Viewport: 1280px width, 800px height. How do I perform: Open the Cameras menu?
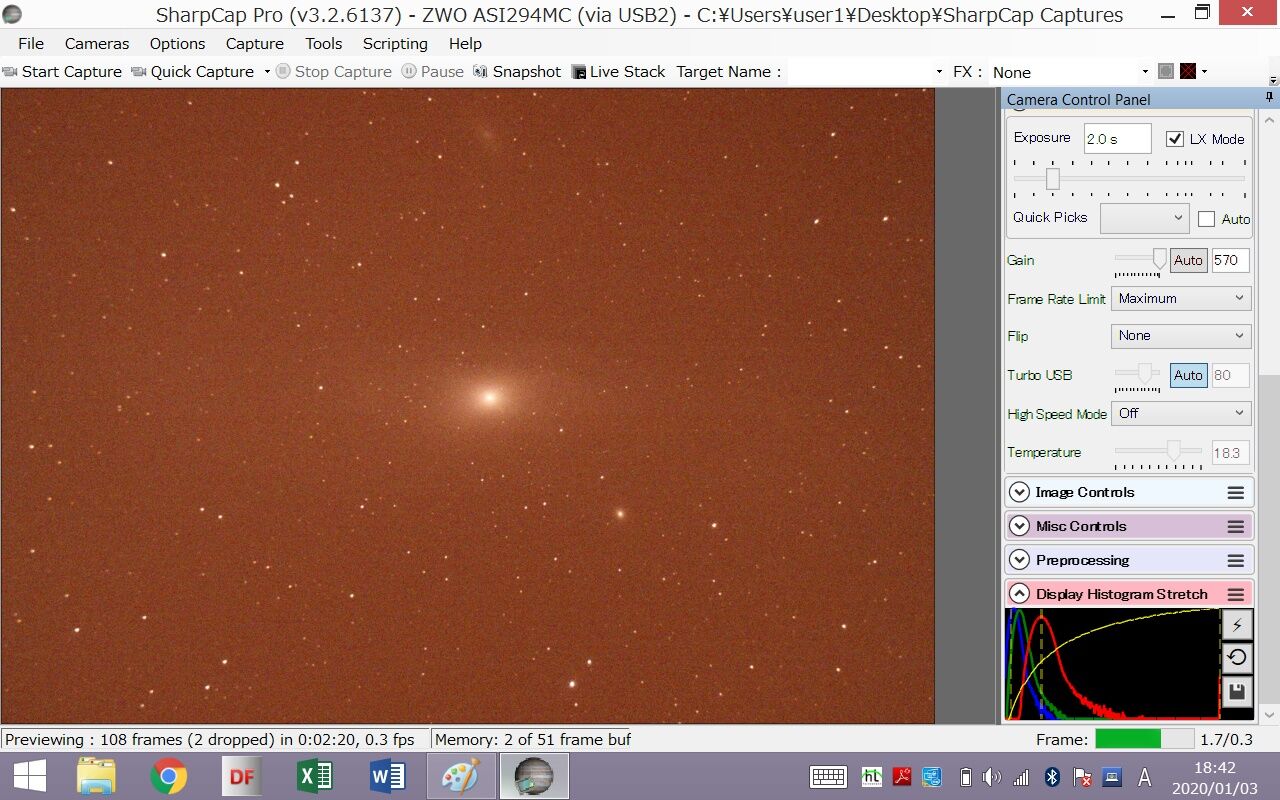[x=97, y=43]
